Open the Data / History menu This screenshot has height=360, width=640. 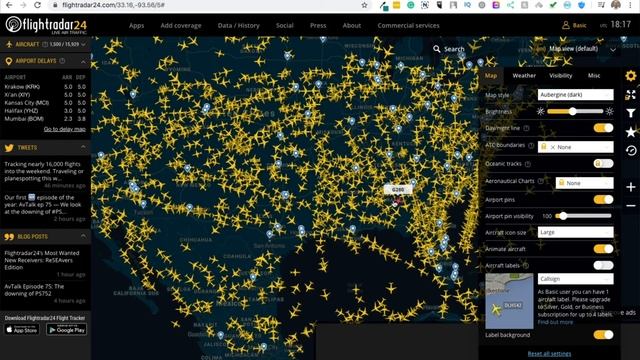pos(238,25)
